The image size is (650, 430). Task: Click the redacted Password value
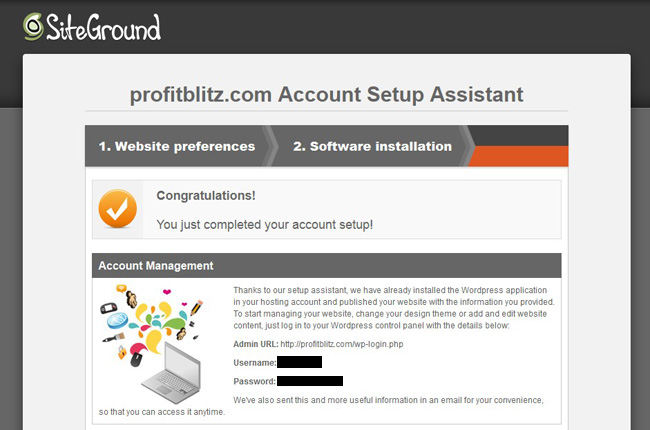coord(310,381)
